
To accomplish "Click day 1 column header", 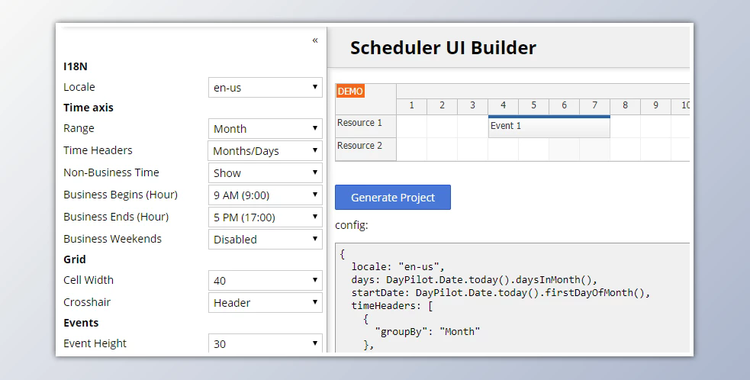I will pyautogui.click(x=411, y=106).
